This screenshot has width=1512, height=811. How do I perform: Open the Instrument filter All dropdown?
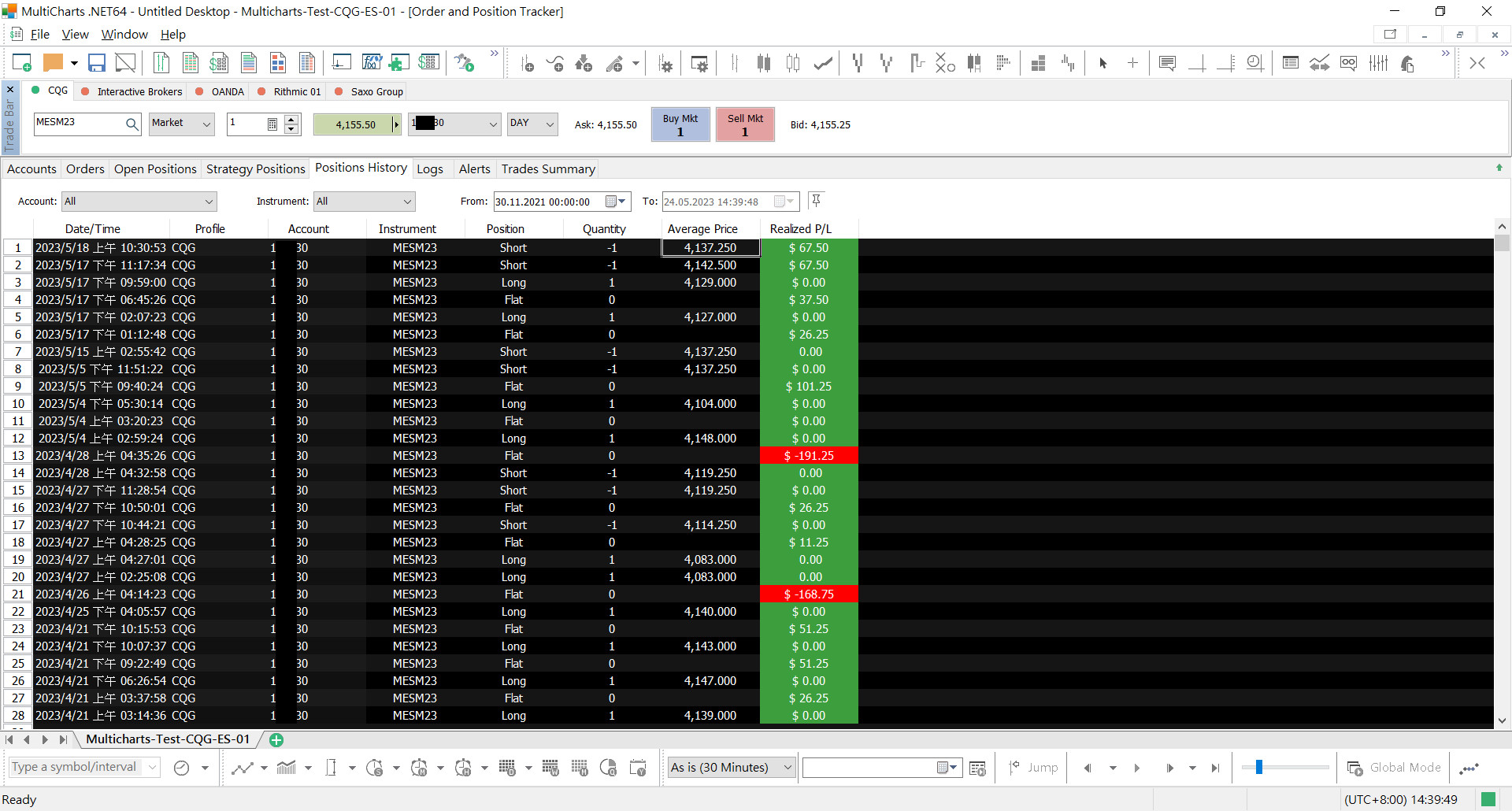(x=364, y=201)
